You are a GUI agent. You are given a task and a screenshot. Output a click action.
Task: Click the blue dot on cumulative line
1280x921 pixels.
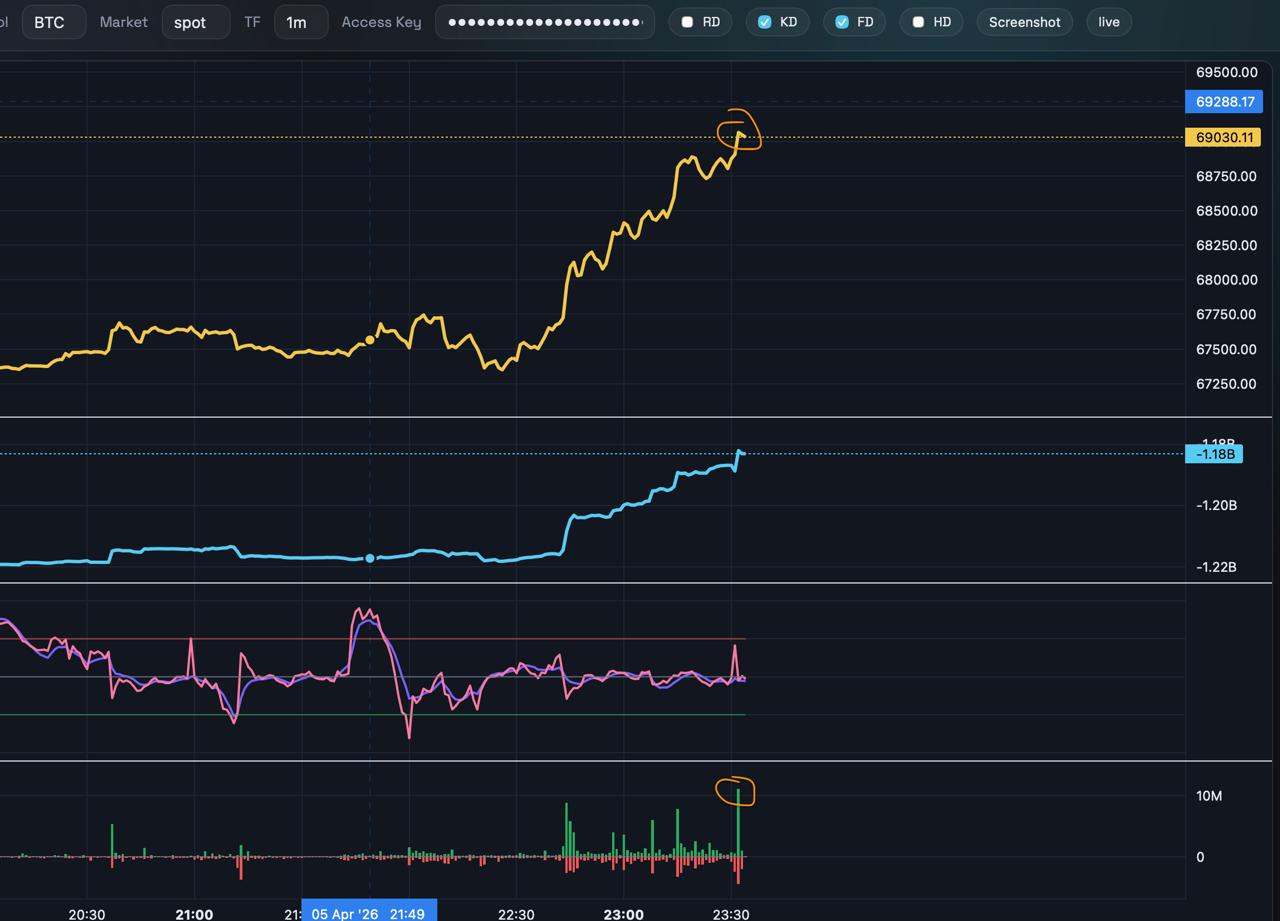point(370,558)
